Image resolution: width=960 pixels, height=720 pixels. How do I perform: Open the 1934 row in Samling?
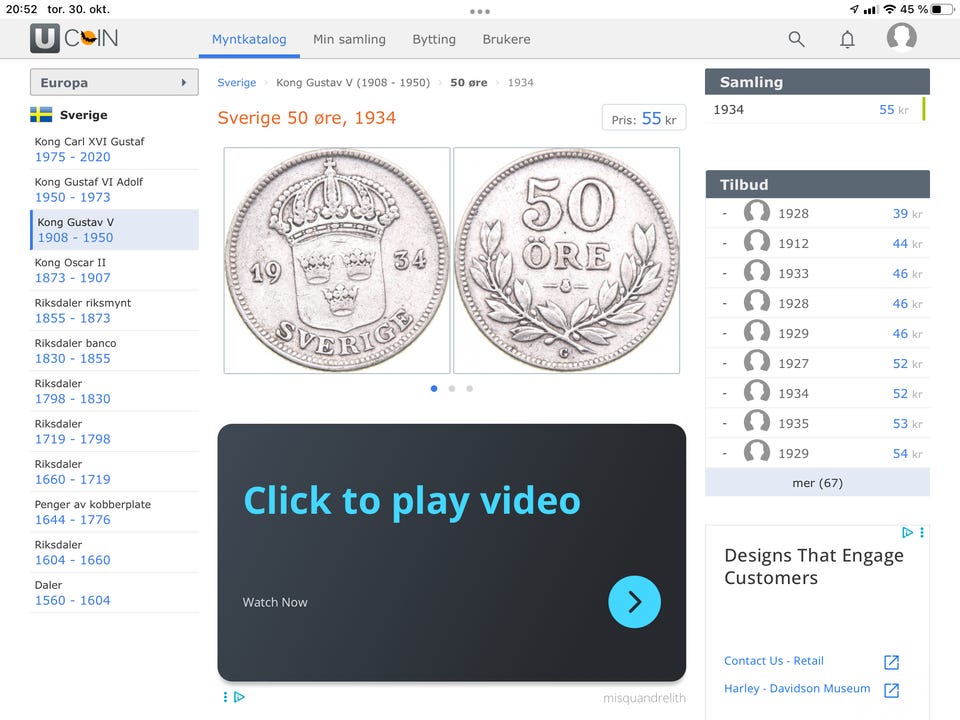point(817,110)
